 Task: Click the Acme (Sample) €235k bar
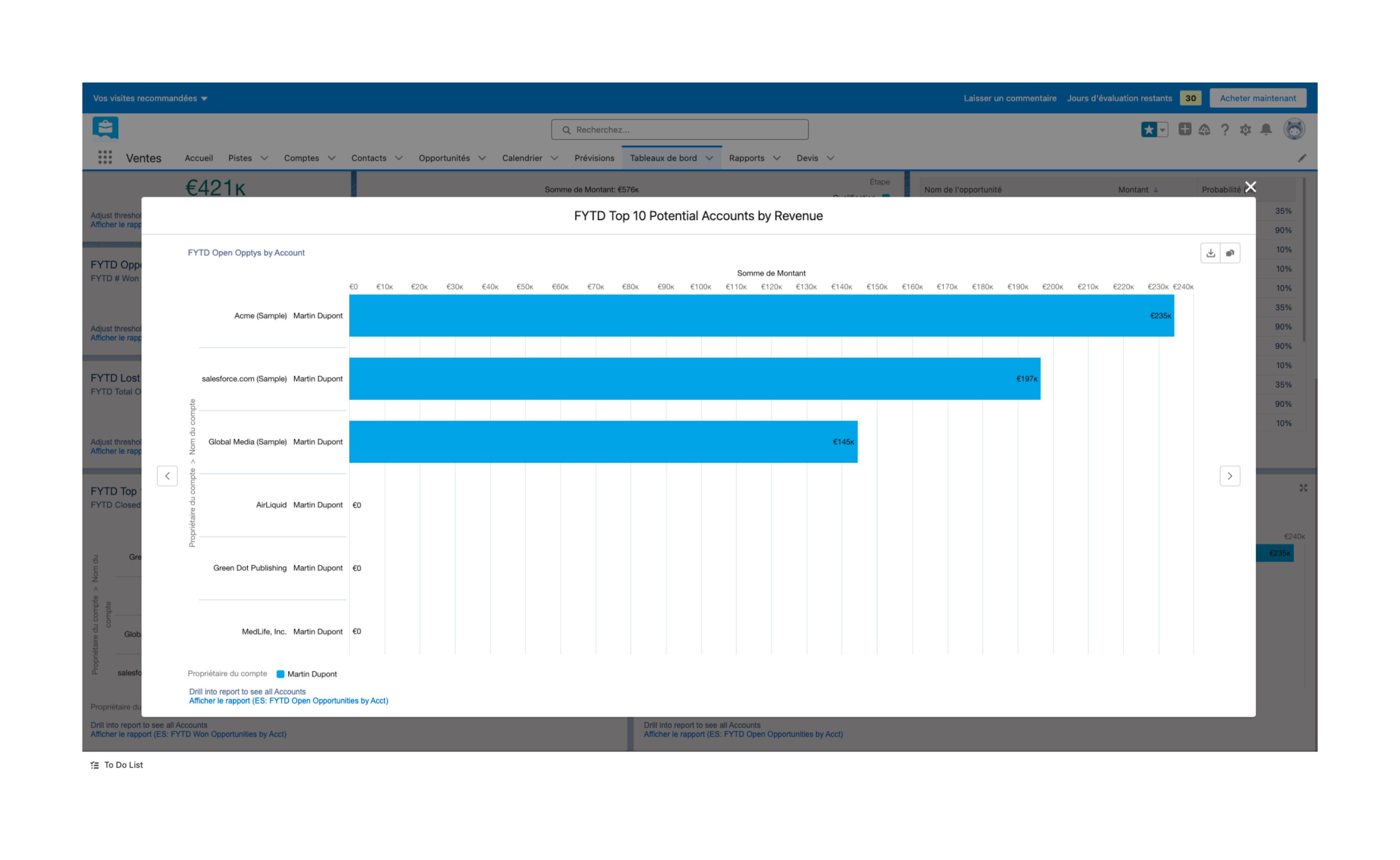(x=761, y=316)
